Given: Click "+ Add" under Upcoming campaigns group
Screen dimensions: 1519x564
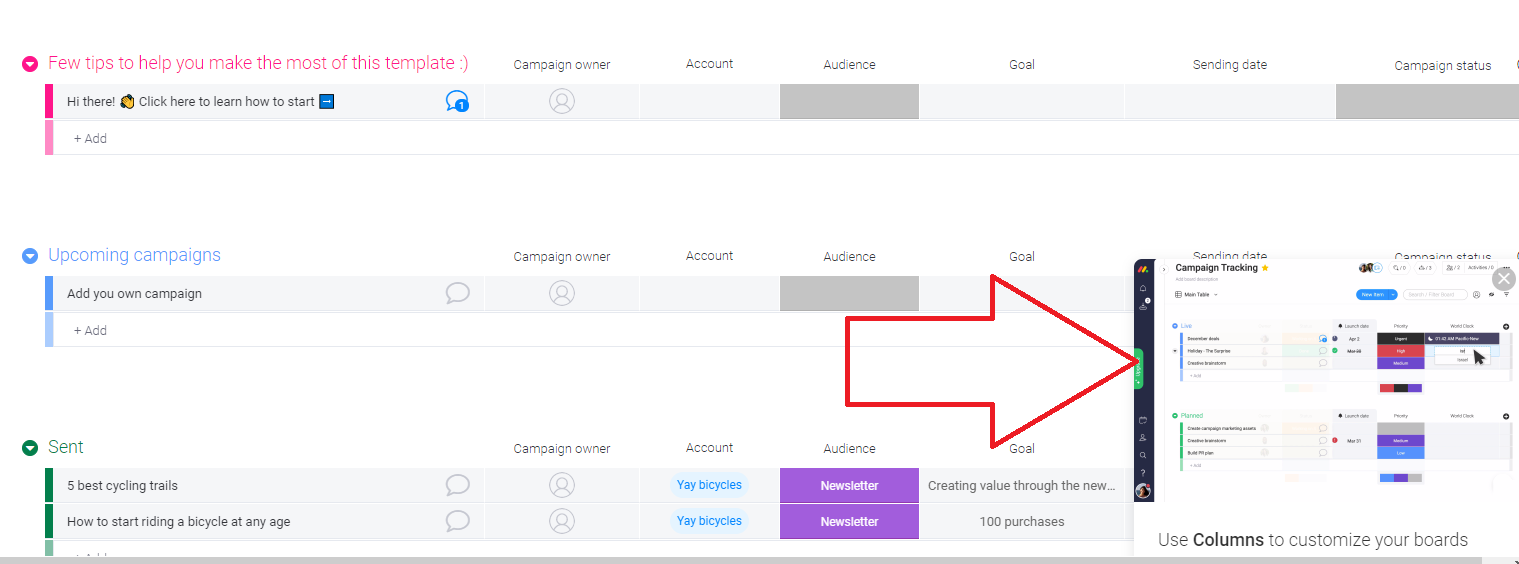Looking at the screenshot, I should (x=90, y=331).
